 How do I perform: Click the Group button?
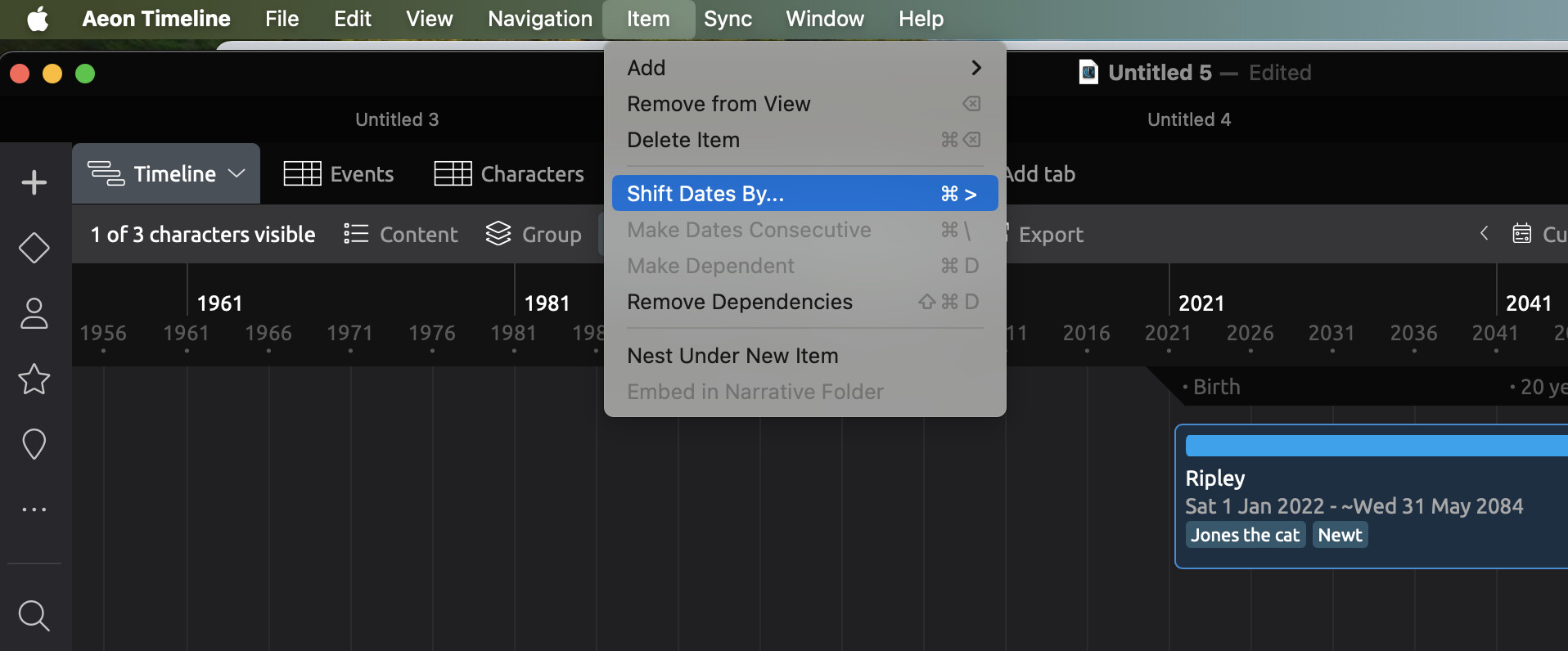[x=534, y=235]
